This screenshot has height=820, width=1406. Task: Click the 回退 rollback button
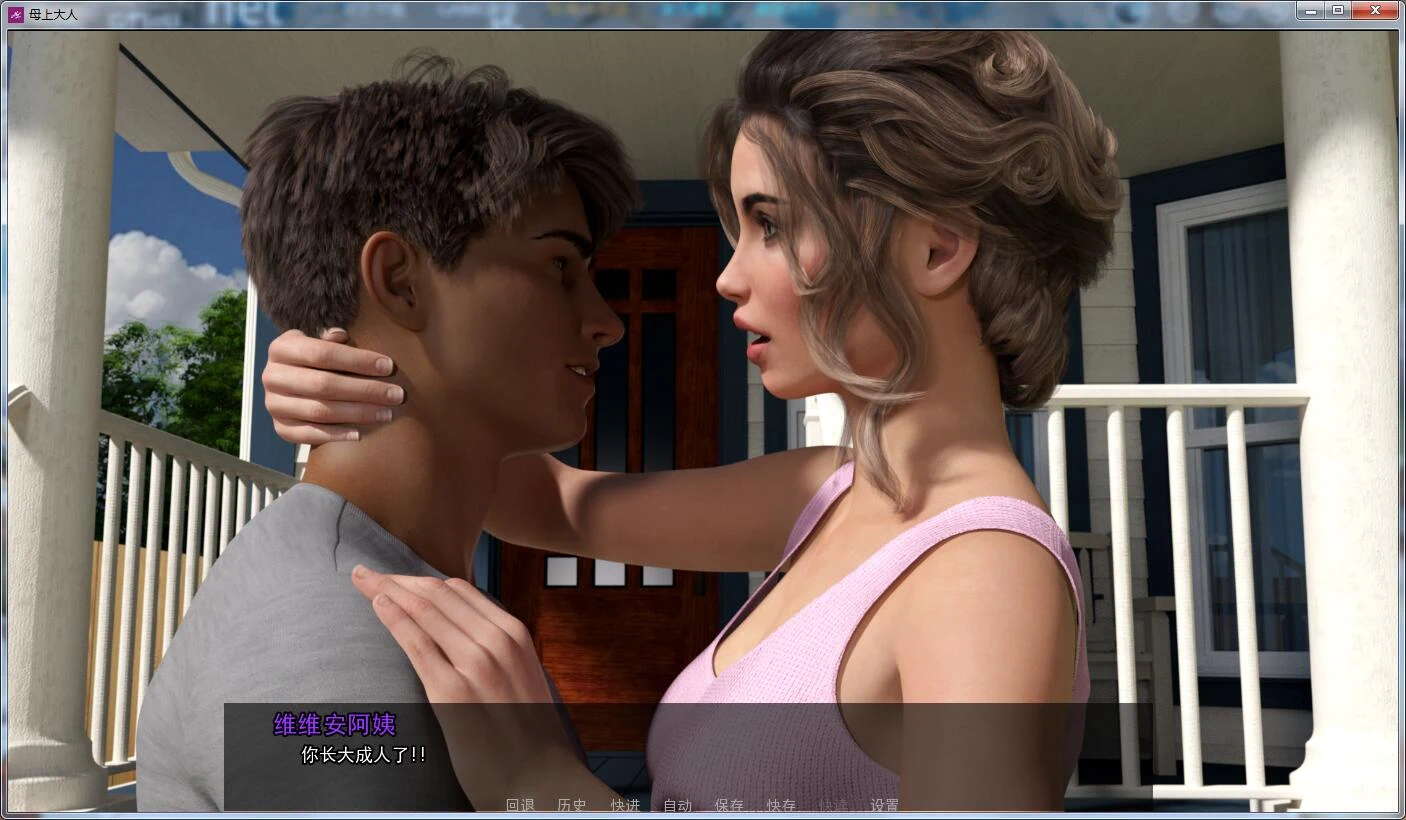pyautogui.click(x=520, y=805)
